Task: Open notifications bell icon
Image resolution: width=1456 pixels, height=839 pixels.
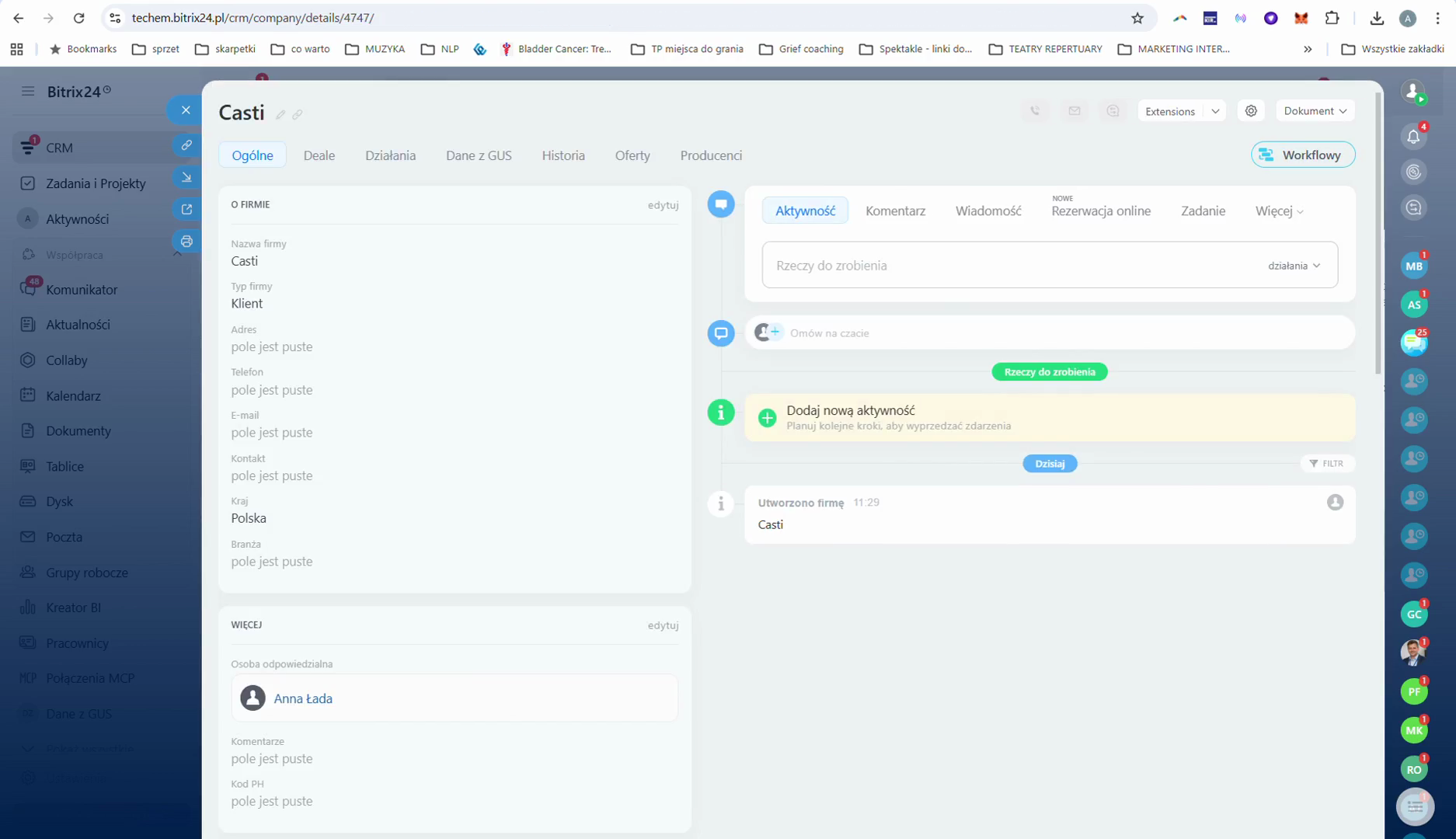Action: point(1413,137)
